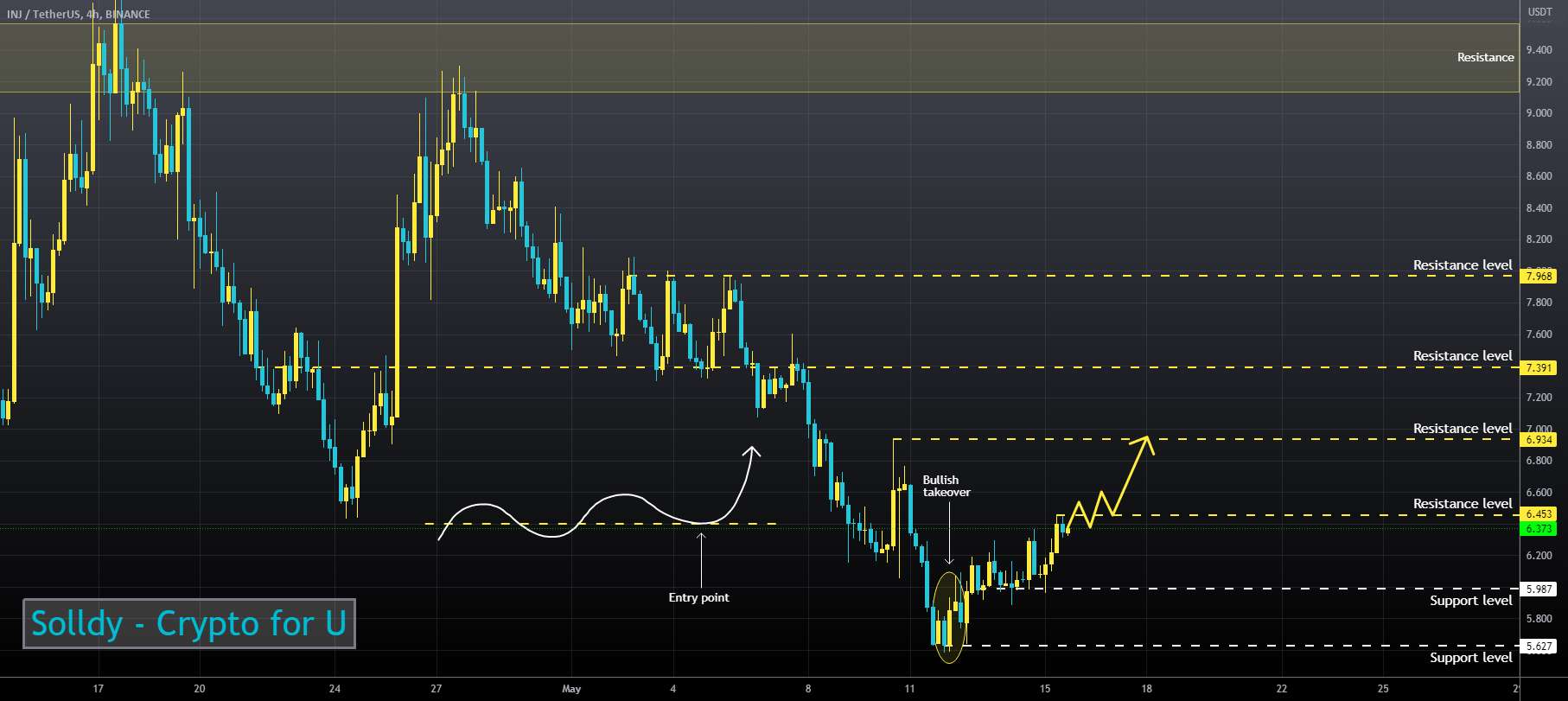
Task: Click date 17 on the time axis
Action: coord(98,689)
